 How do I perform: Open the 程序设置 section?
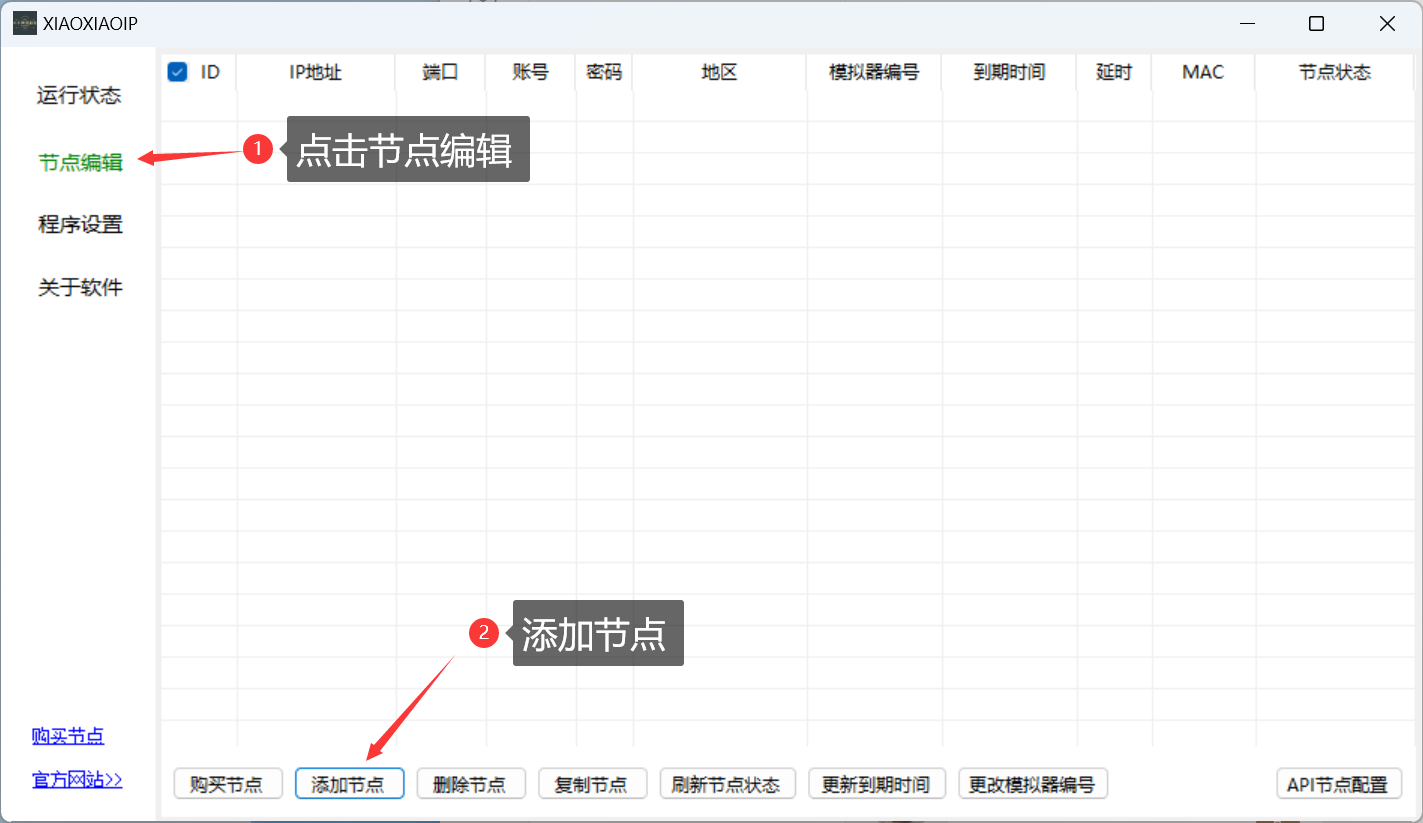pos(80,225)
